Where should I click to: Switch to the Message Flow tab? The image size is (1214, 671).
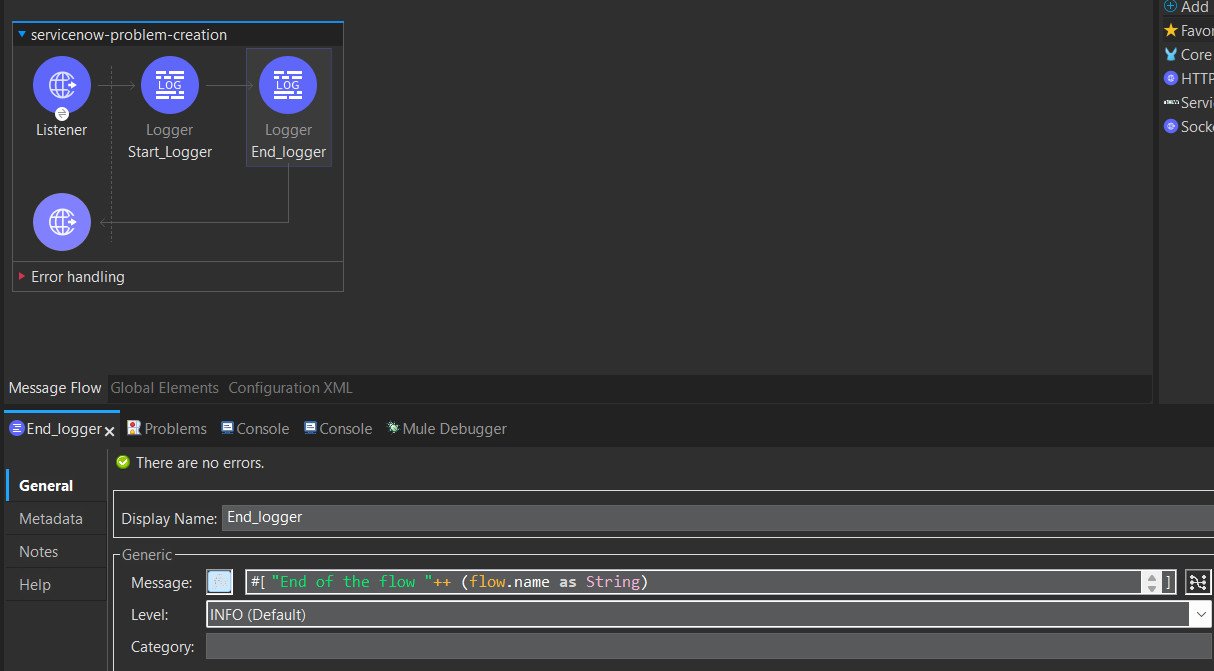[x=55, y=388]
